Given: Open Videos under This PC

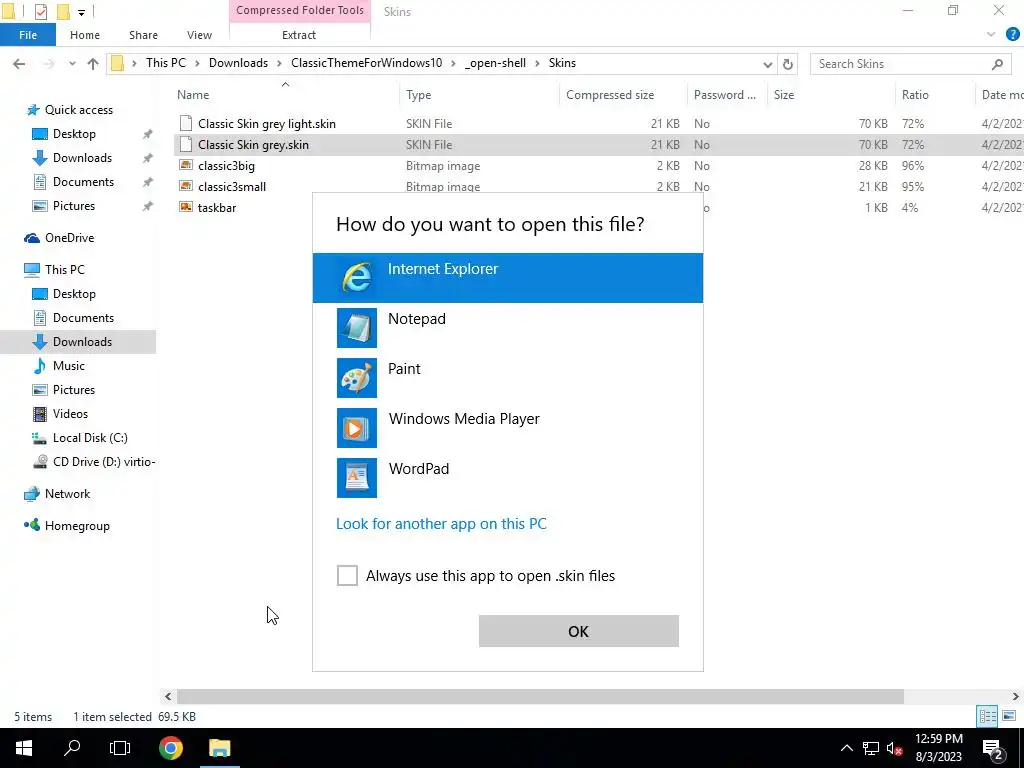Looking at the screenshot, I should tap(70, 413).
